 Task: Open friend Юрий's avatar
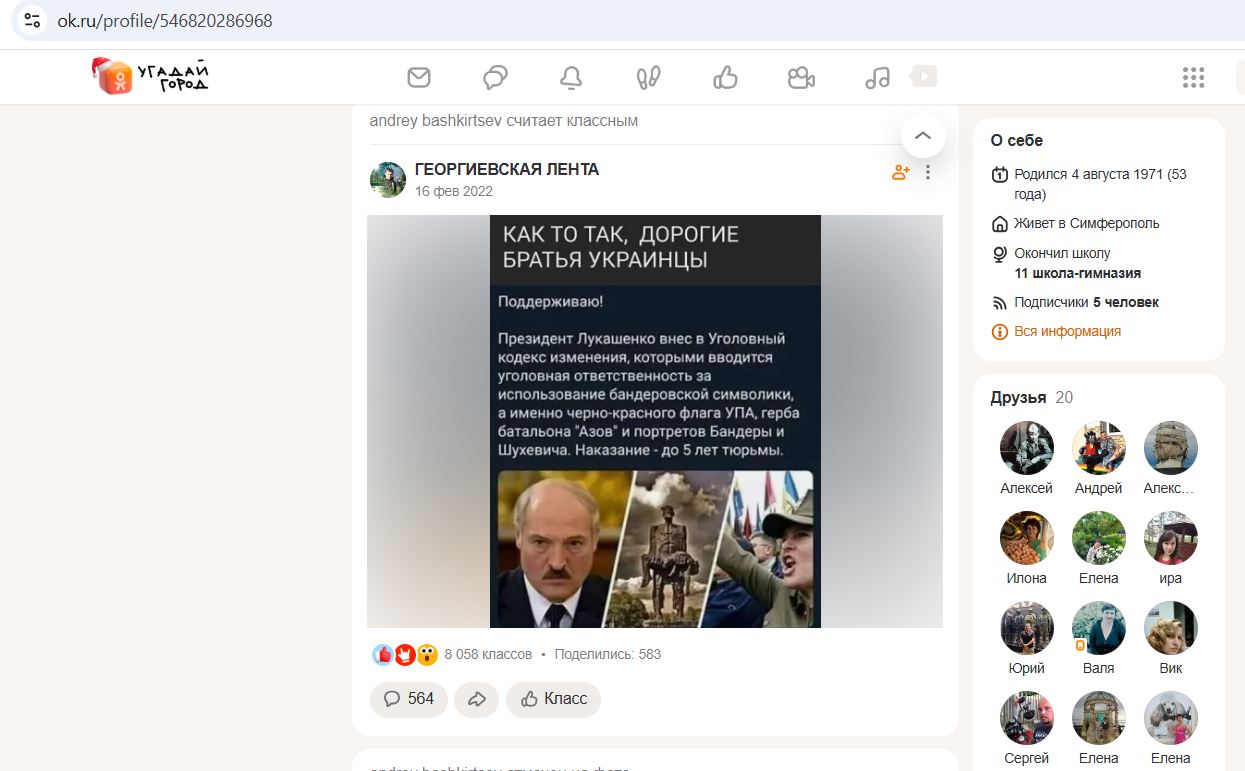(x=1027, y=628)
